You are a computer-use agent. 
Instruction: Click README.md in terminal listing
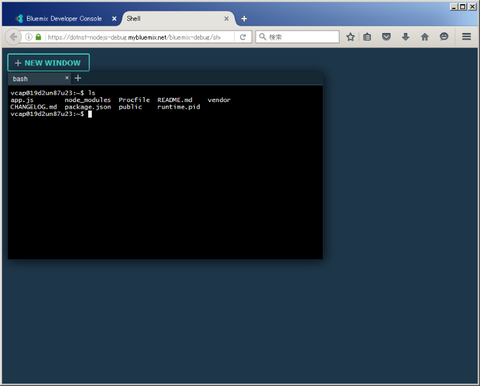(175, 100)
